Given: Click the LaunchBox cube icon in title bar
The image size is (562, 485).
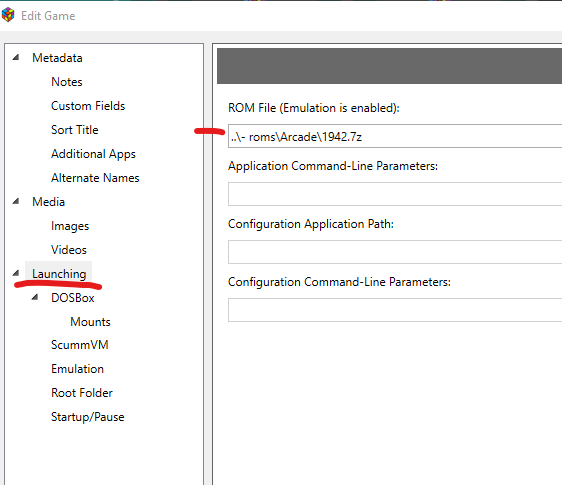Looking at the screenshot, I should pyautogui.click(x=8, y=15).
